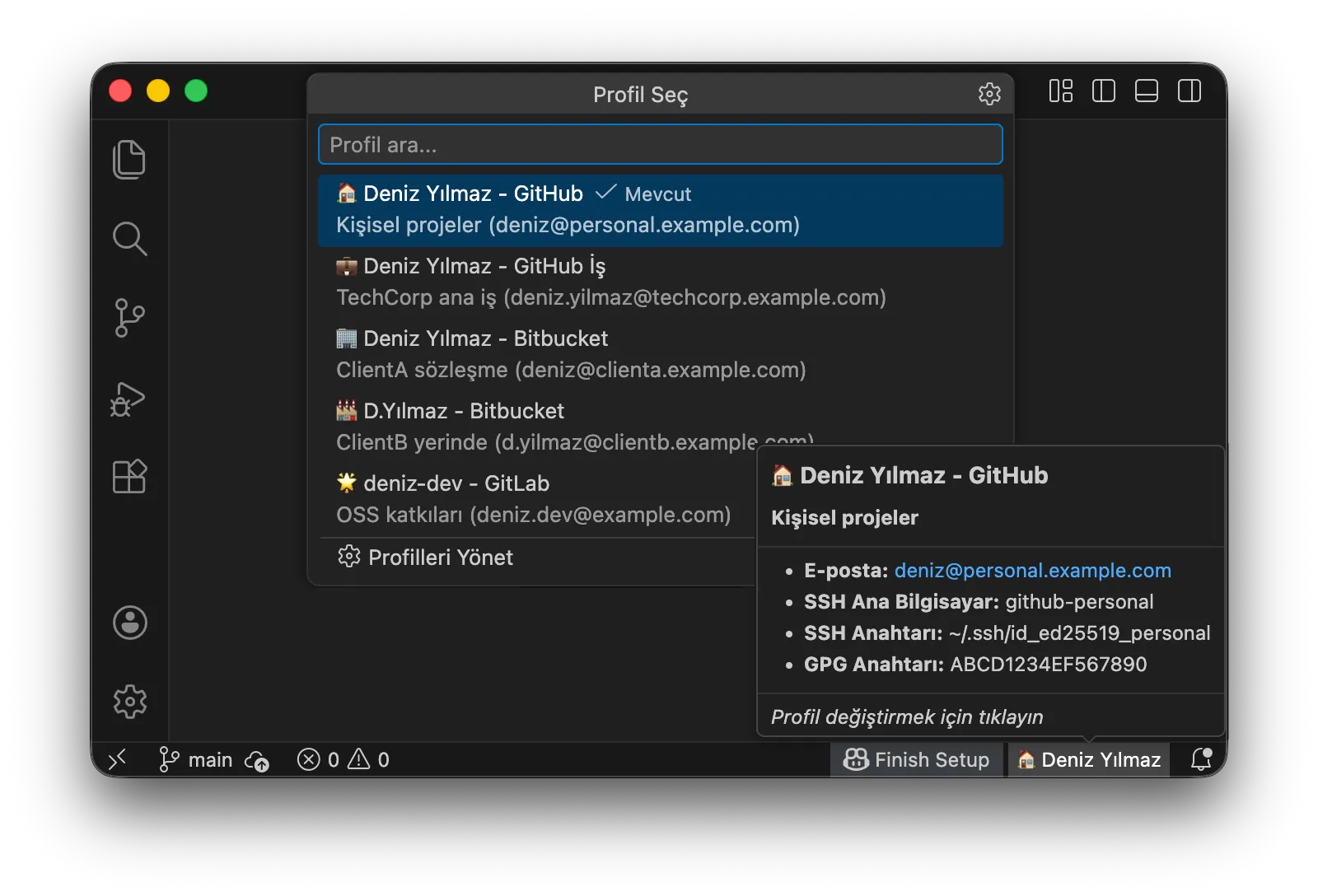Open the Extensions view icon
This screenshot has height=896, width=1318.
point(129,476)
